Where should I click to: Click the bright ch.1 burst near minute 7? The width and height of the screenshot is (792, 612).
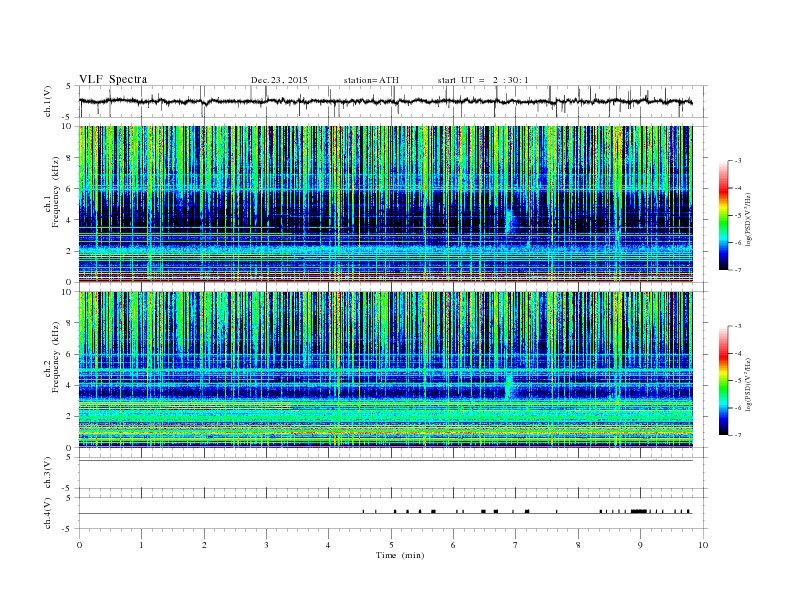tap(509, 220)
